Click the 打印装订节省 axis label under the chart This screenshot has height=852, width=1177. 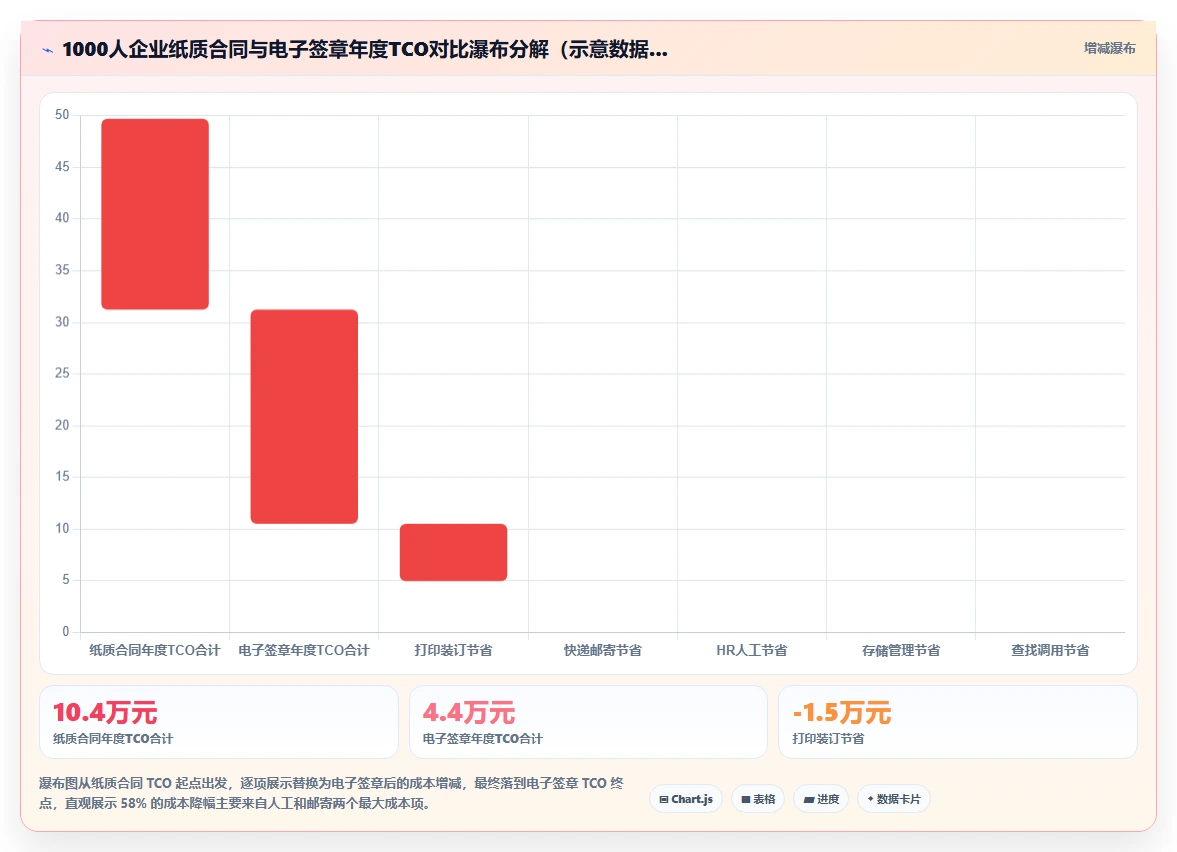pos(453,650)
